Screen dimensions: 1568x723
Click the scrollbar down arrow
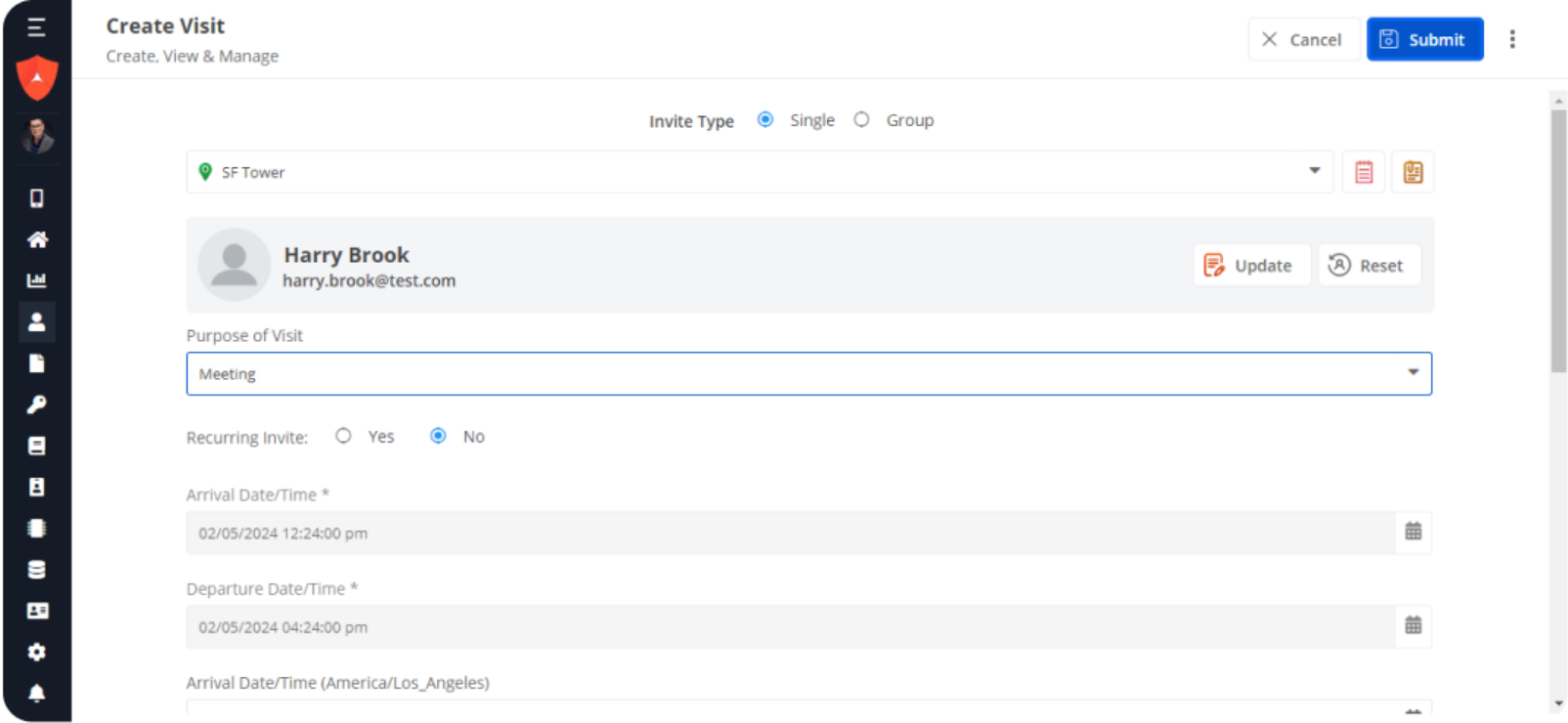pyautogui.click(x=1558, y=703)
